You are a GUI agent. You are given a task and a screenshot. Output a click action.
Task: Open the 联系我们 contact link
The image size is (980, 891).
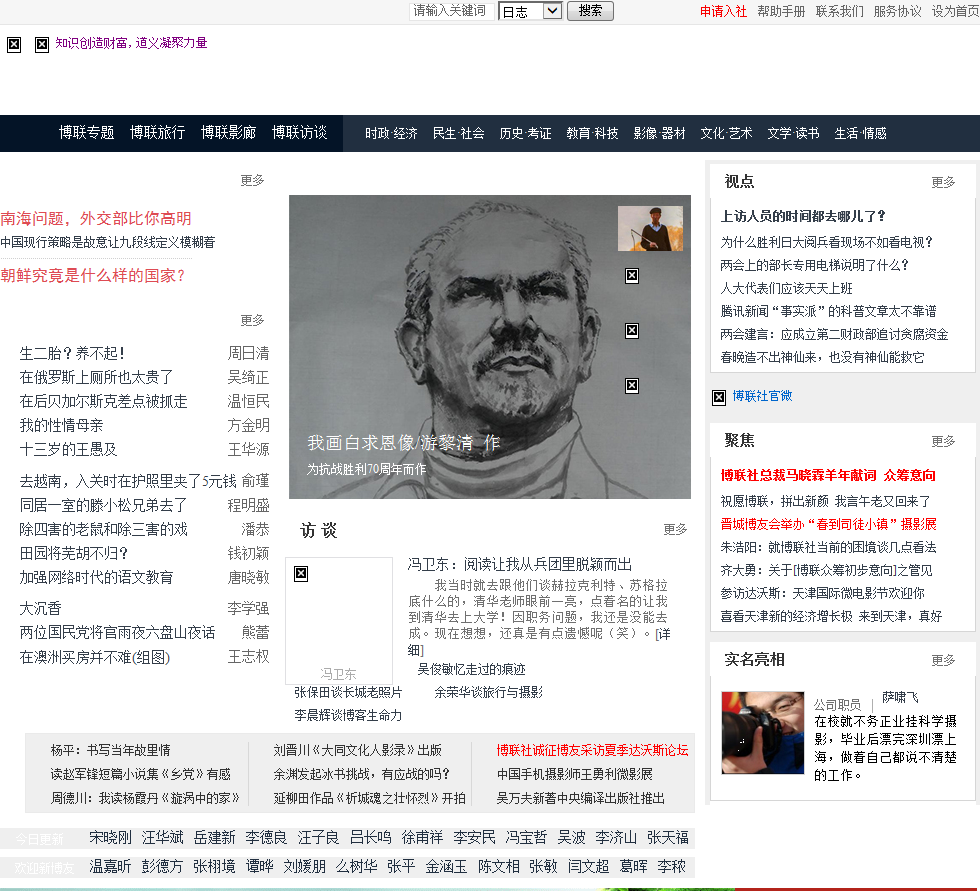839,11
